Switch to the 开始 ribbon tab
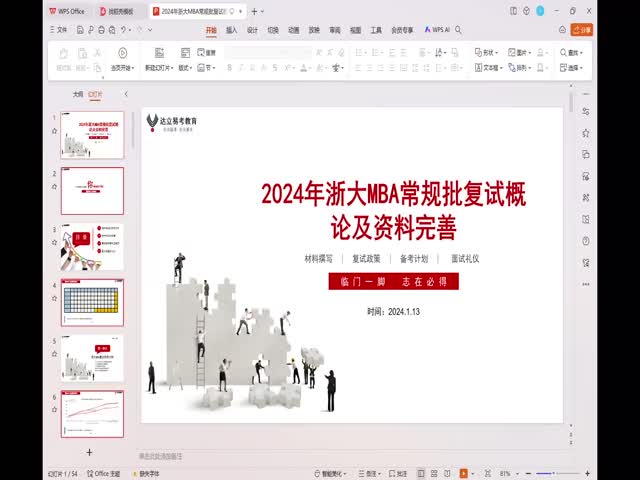Screen dimensions: 640x480 coord(211,30)
